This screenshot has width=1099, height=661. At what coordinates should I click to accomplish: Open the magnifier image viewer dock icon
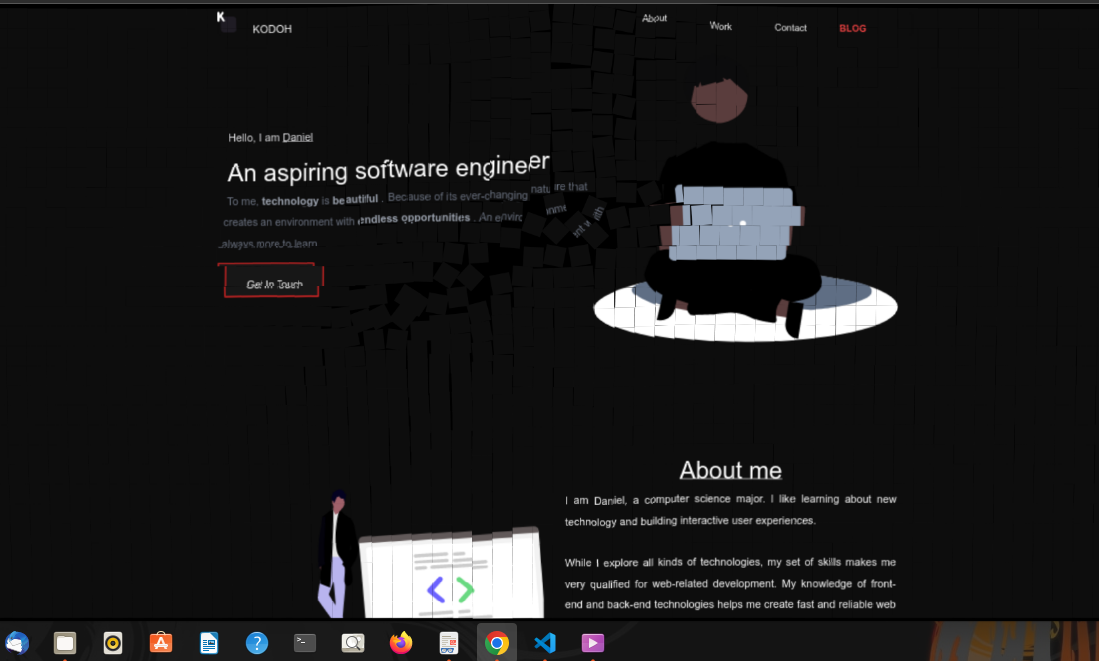click(353, 643)
